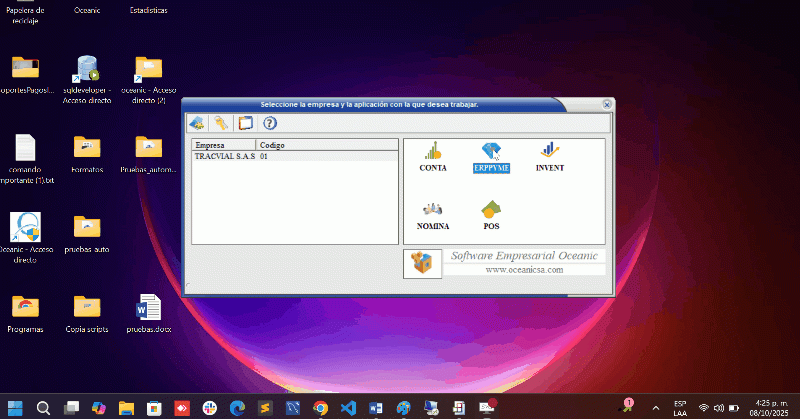This screenshot has width=800, height=419.
Task: Click the Oceanic logo beside the banner
Action: 424,263
